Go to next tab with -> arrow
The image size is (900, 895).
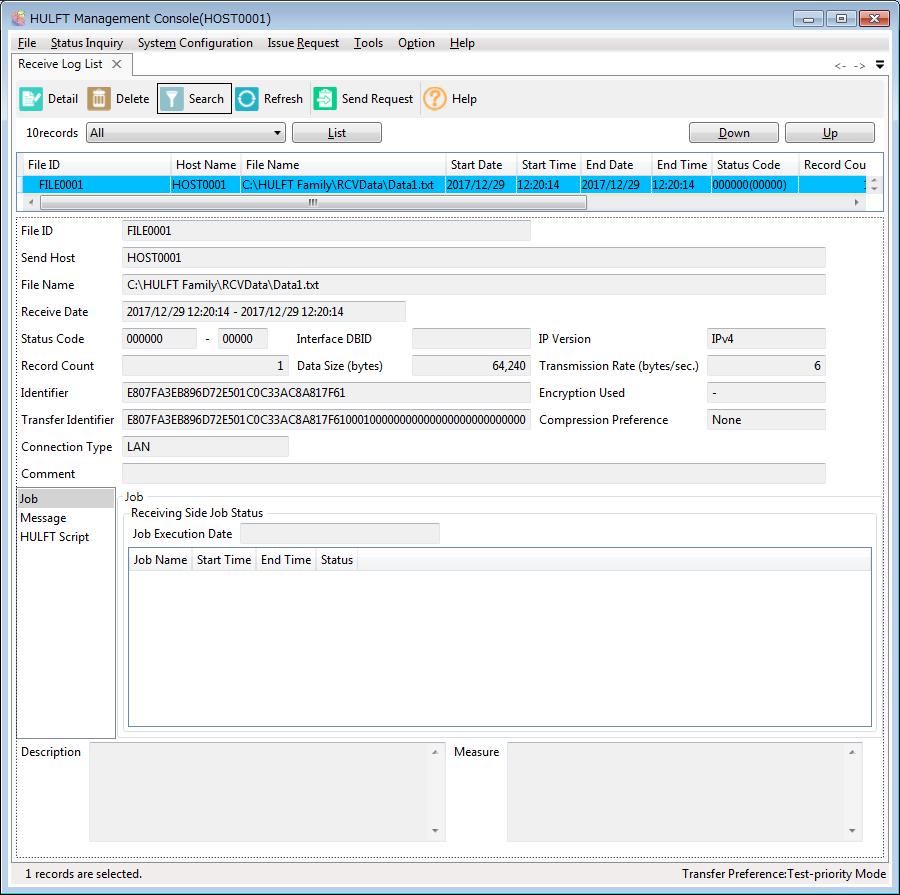pyautogui.click(x=859, y=66)
